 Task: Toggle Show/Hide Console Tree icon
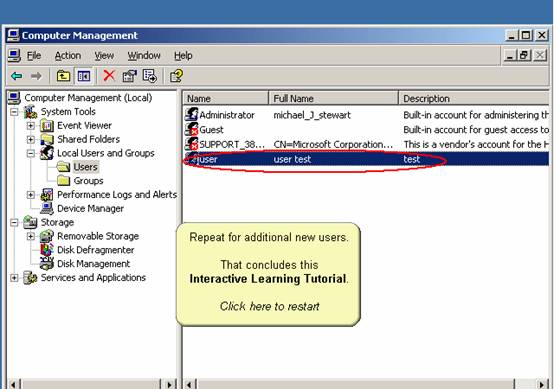(x=84, y=76)
